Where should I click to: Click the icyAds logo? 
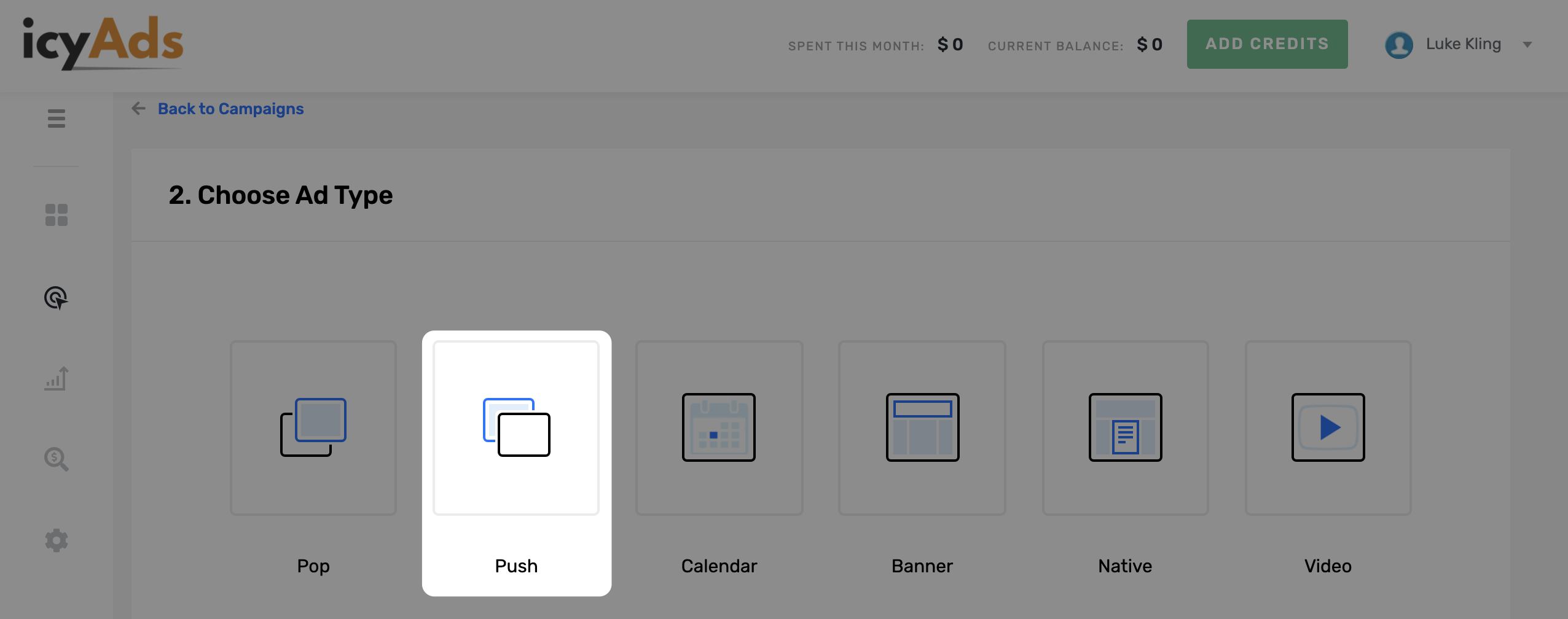pos(103,43)
